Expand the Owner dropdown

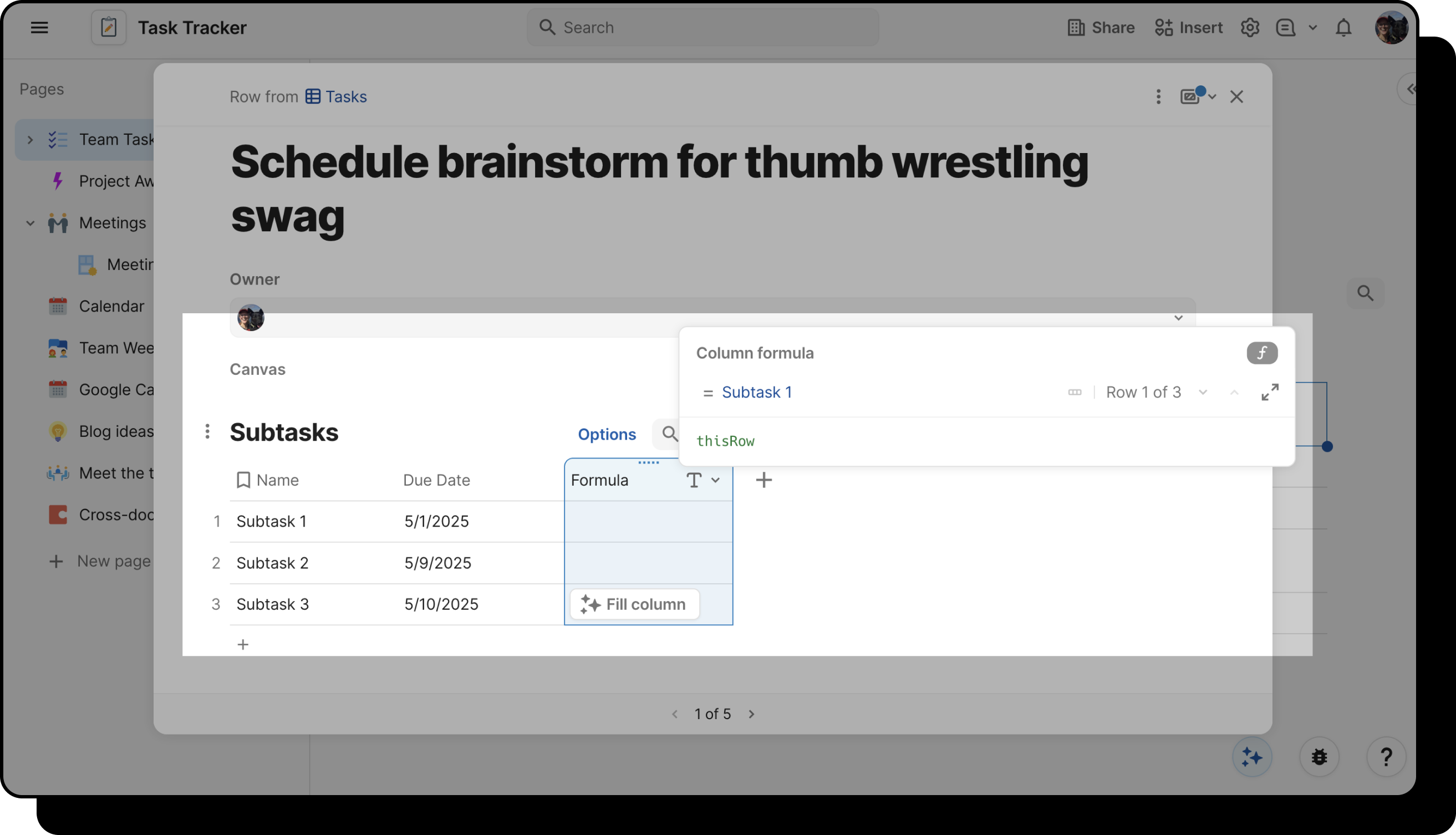coord(1178,318)
